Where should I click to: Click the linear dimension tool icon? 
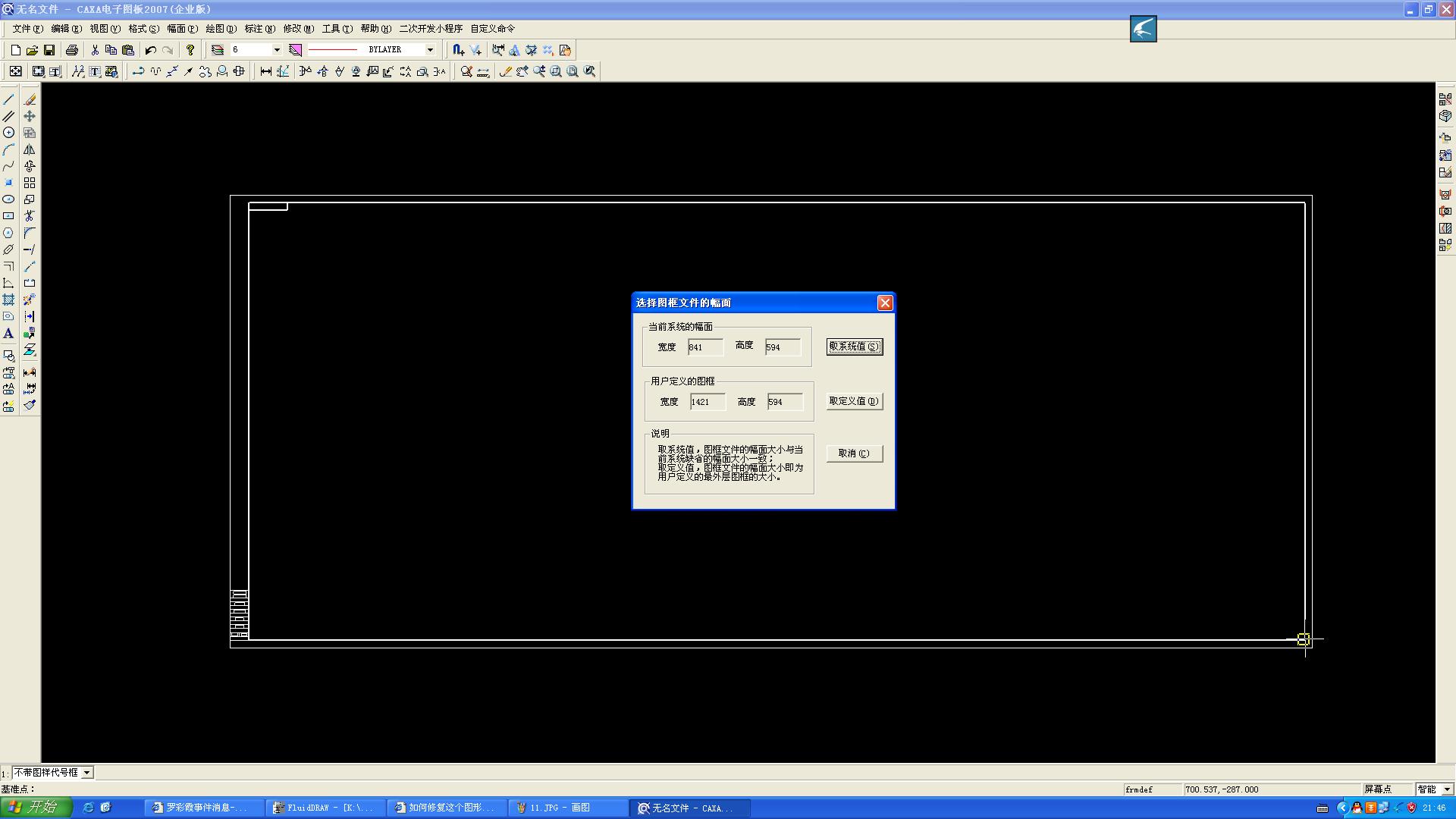pyautogui.click(x=266, y=71)
